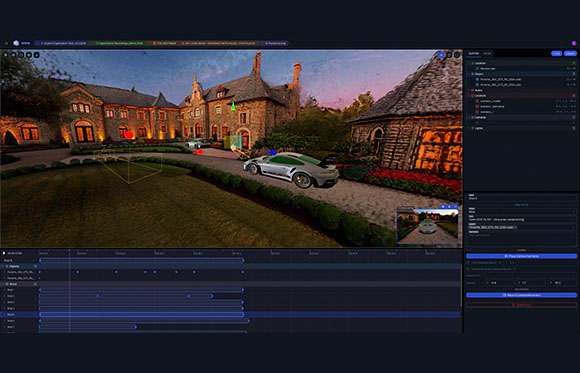This screenshot has width=580, height=373.
Task: Select the Shot 3 timeline row
Action: (231, 302)
